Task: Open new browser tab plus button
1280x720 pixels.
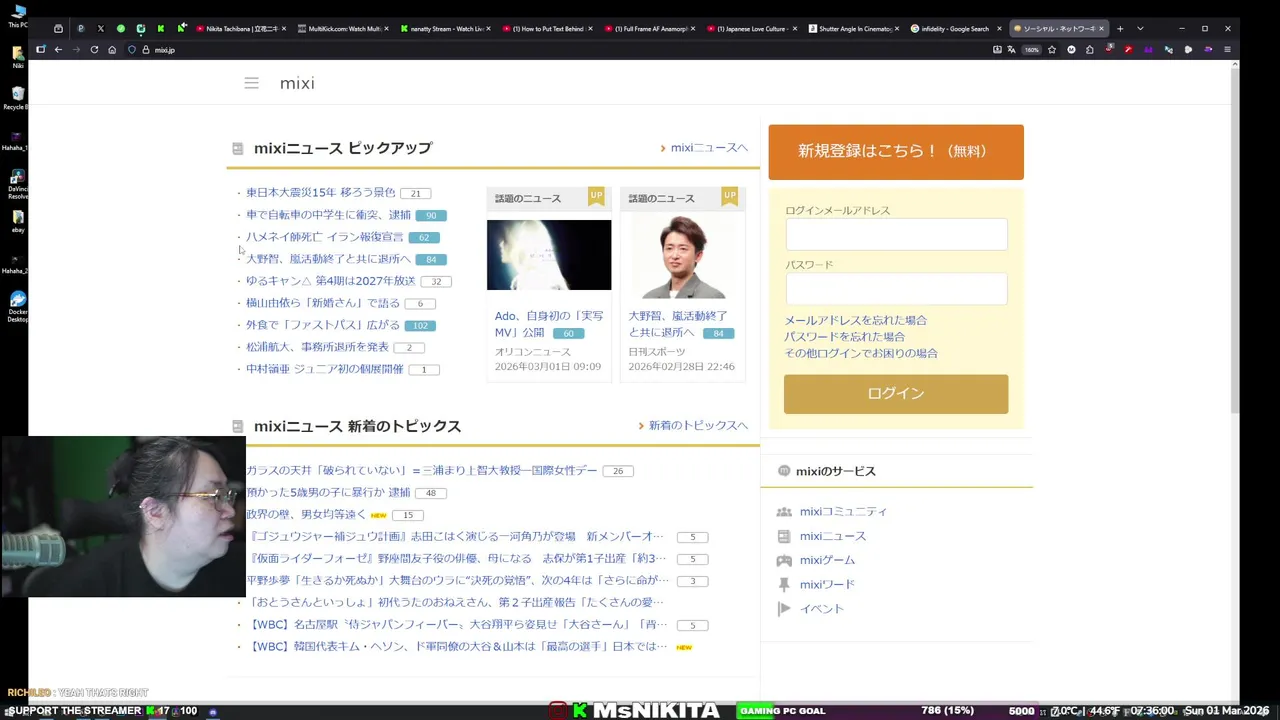Action: tap(1120, 28)
